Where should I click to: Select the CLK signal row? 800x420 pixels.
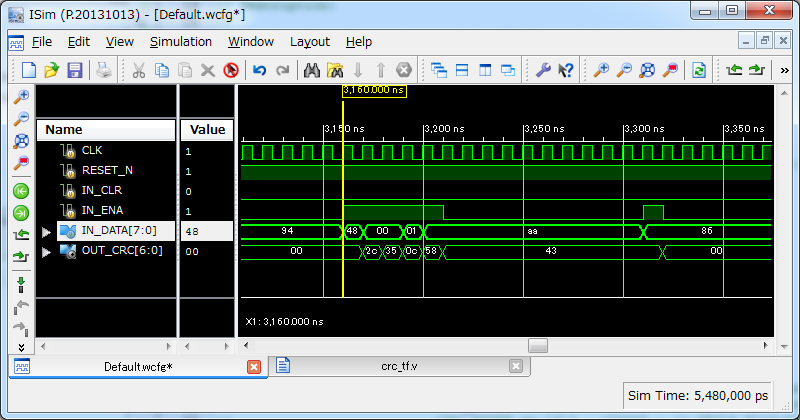(106, 151)
